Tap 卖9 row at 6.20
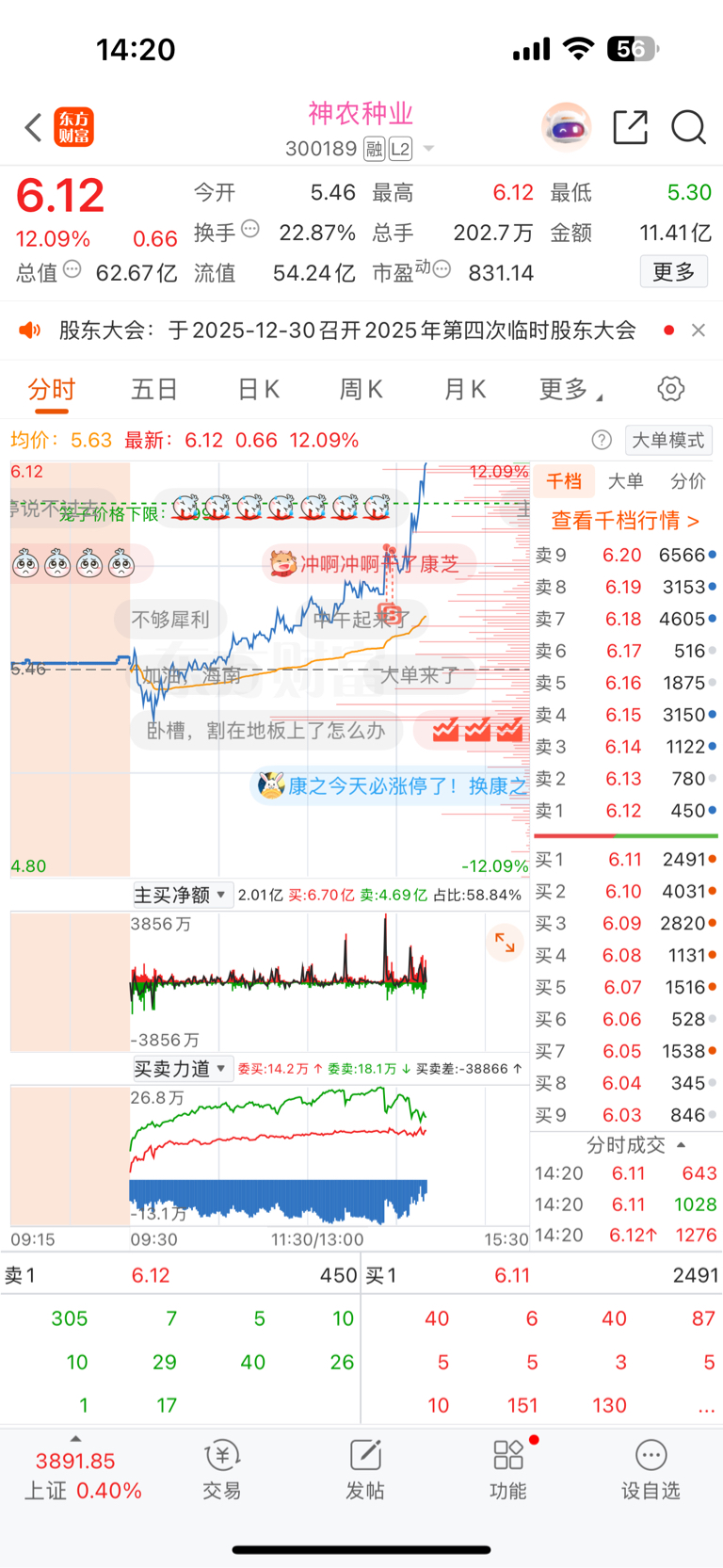Screen dimensions: 723x1568 (626, 555)
